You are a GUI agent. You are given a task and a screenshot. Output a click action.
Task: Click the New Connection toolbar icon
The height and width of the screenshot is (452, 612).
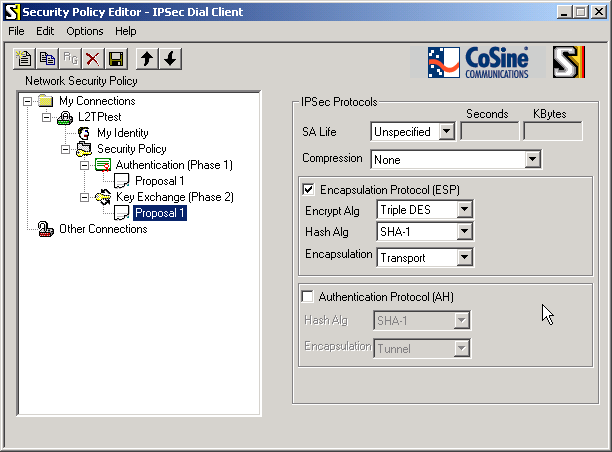24,59
